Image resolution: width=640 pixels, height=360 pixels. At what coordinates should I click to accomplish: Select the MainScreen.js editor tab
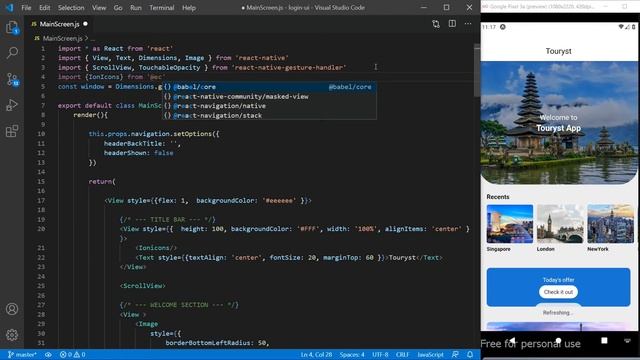click(x=59, y=24)
